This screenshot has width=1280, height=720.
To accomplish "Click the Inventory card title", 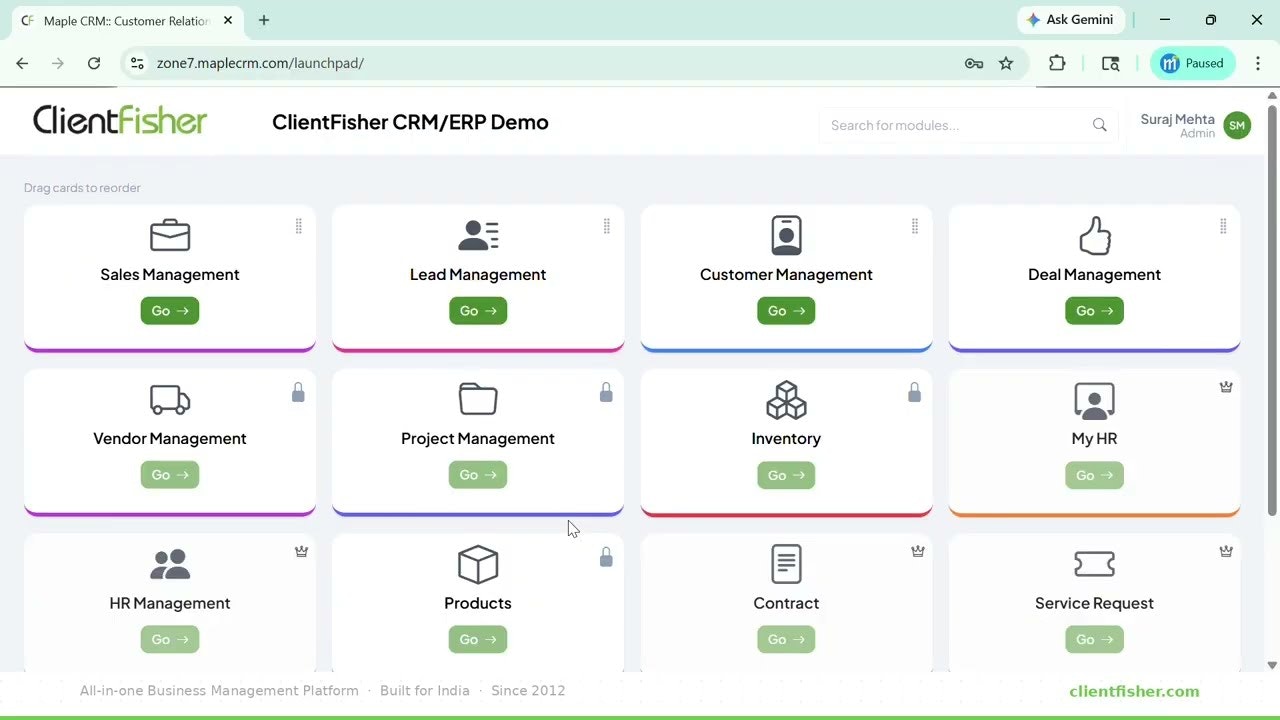I will [786, 438].
